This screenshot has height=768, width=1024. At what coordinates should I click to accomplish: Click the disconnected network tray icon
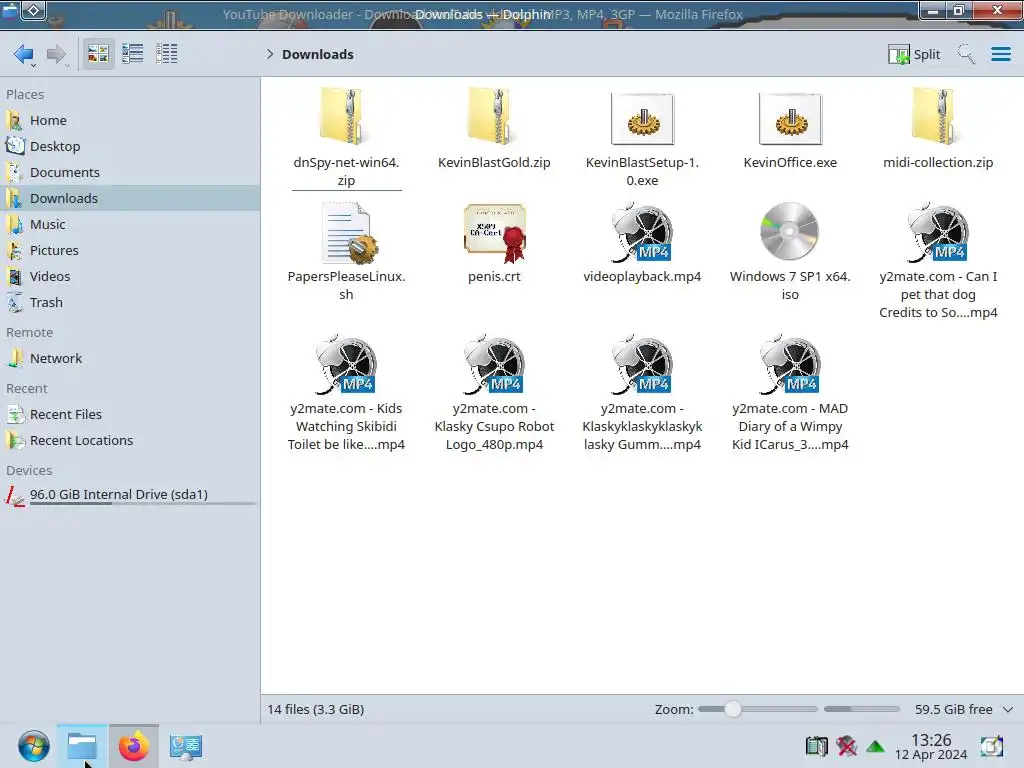coord(846,746)
